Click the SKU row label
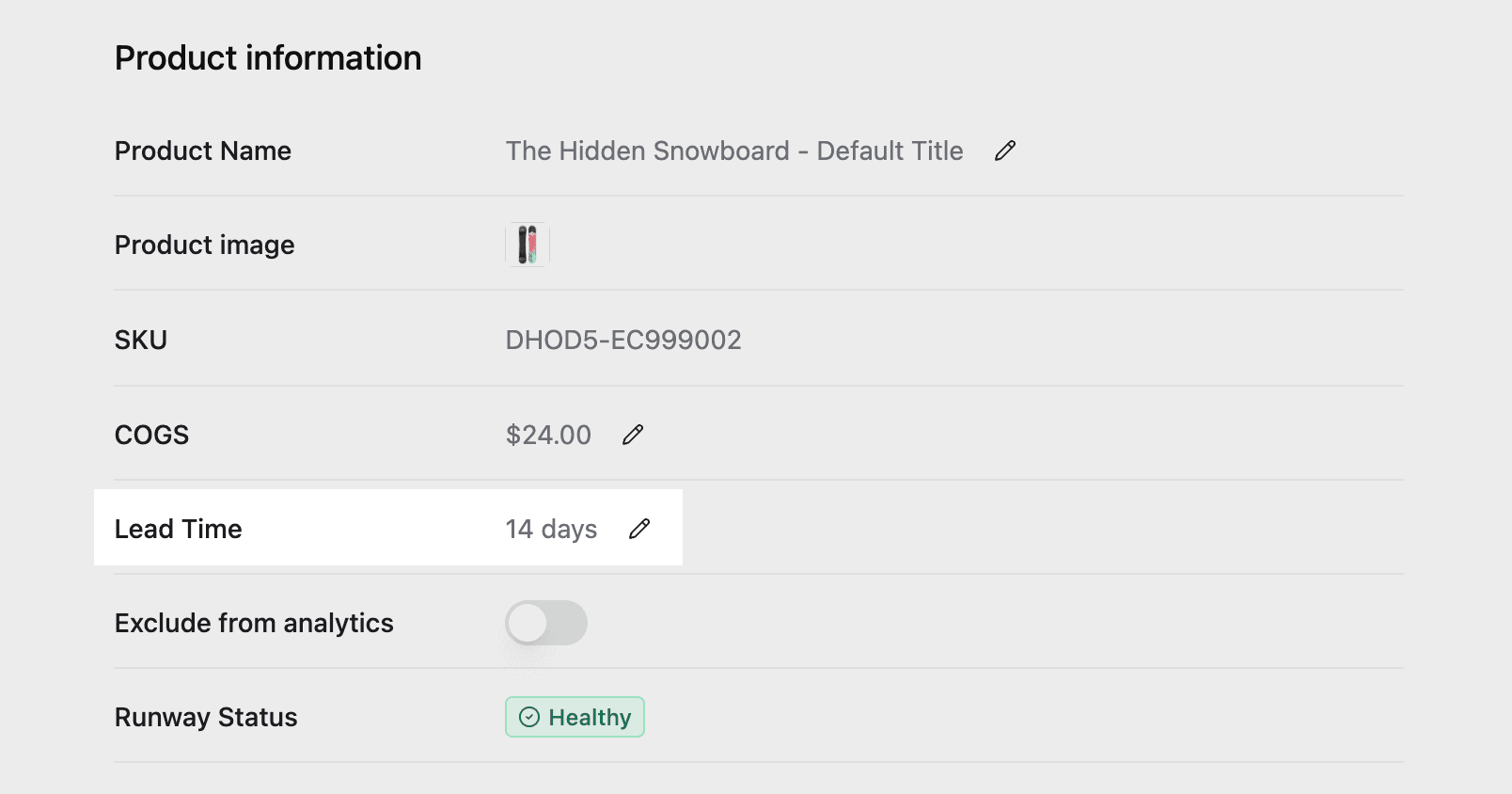 (x=141, y=340)
